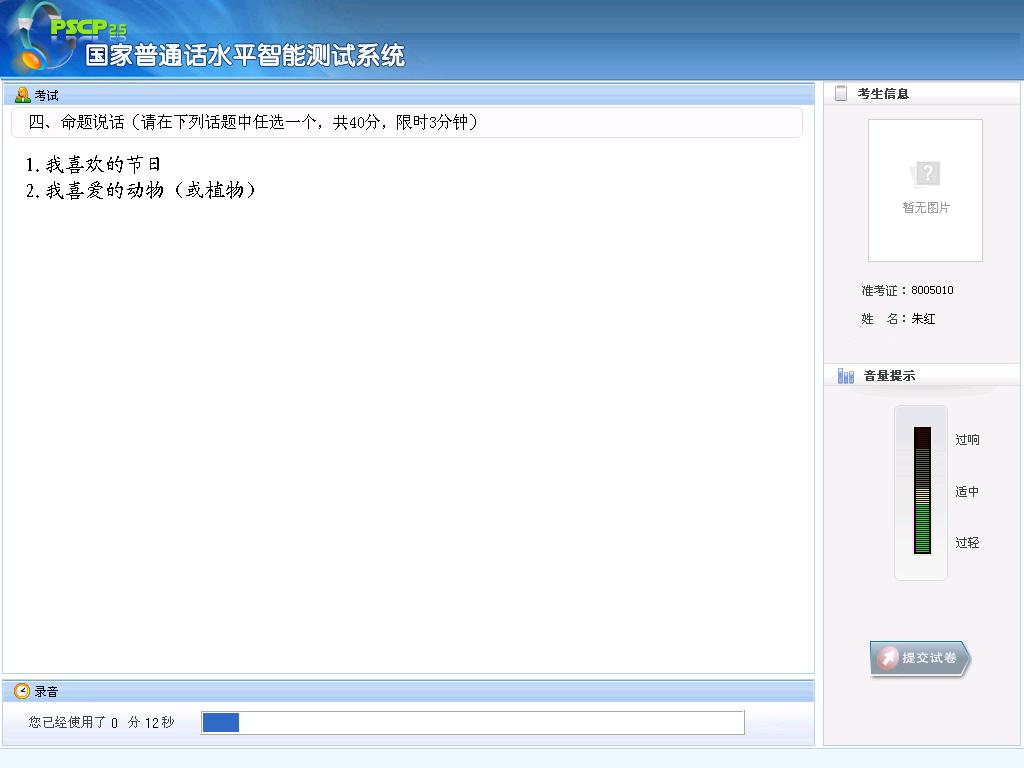
Task: Click the 过轻 volume level label
Action: (x=967, y=543)
